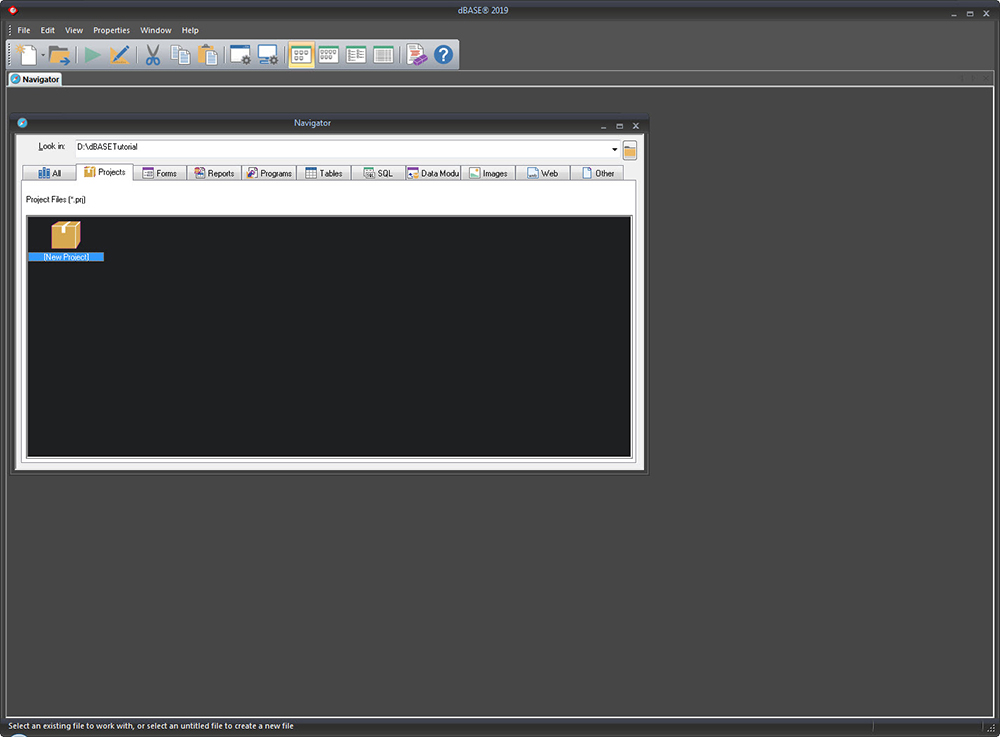Switch to the Tables tab
The width and height of the screenshot is (1000, 737).
tap(324, 173)
